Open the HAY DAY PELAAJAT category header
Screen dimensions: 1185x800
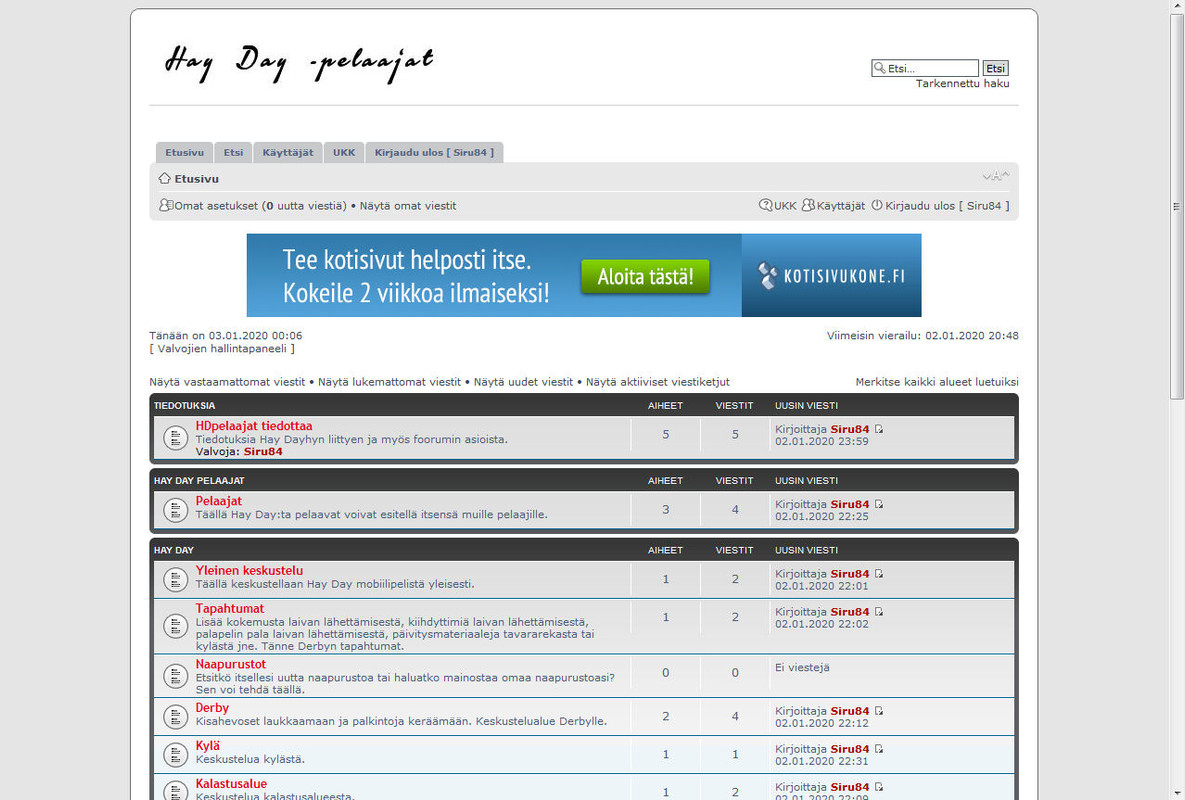(200, 480)
